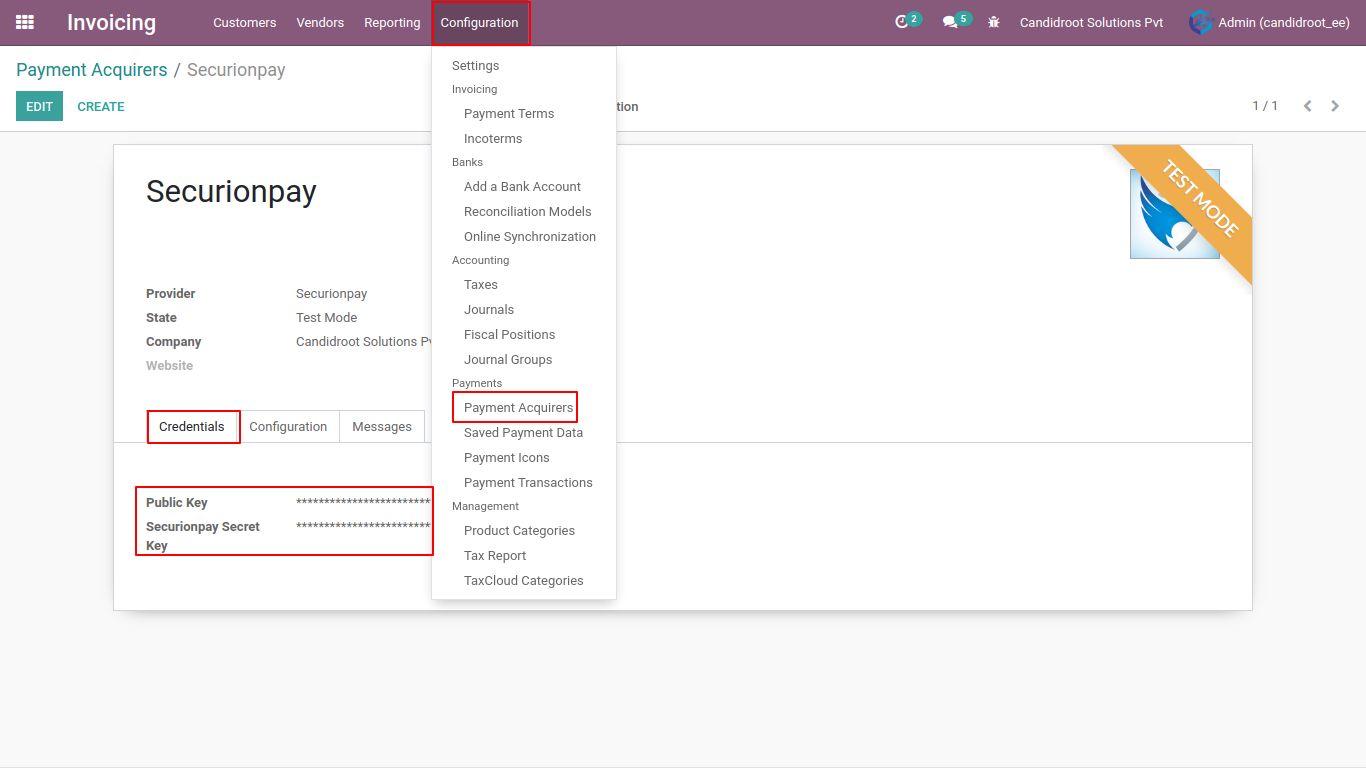This screenshot has height=768, width=1366.
Task: Switch company via Candidroot Solutions Pvt
Action: [x=1092, y=23]
